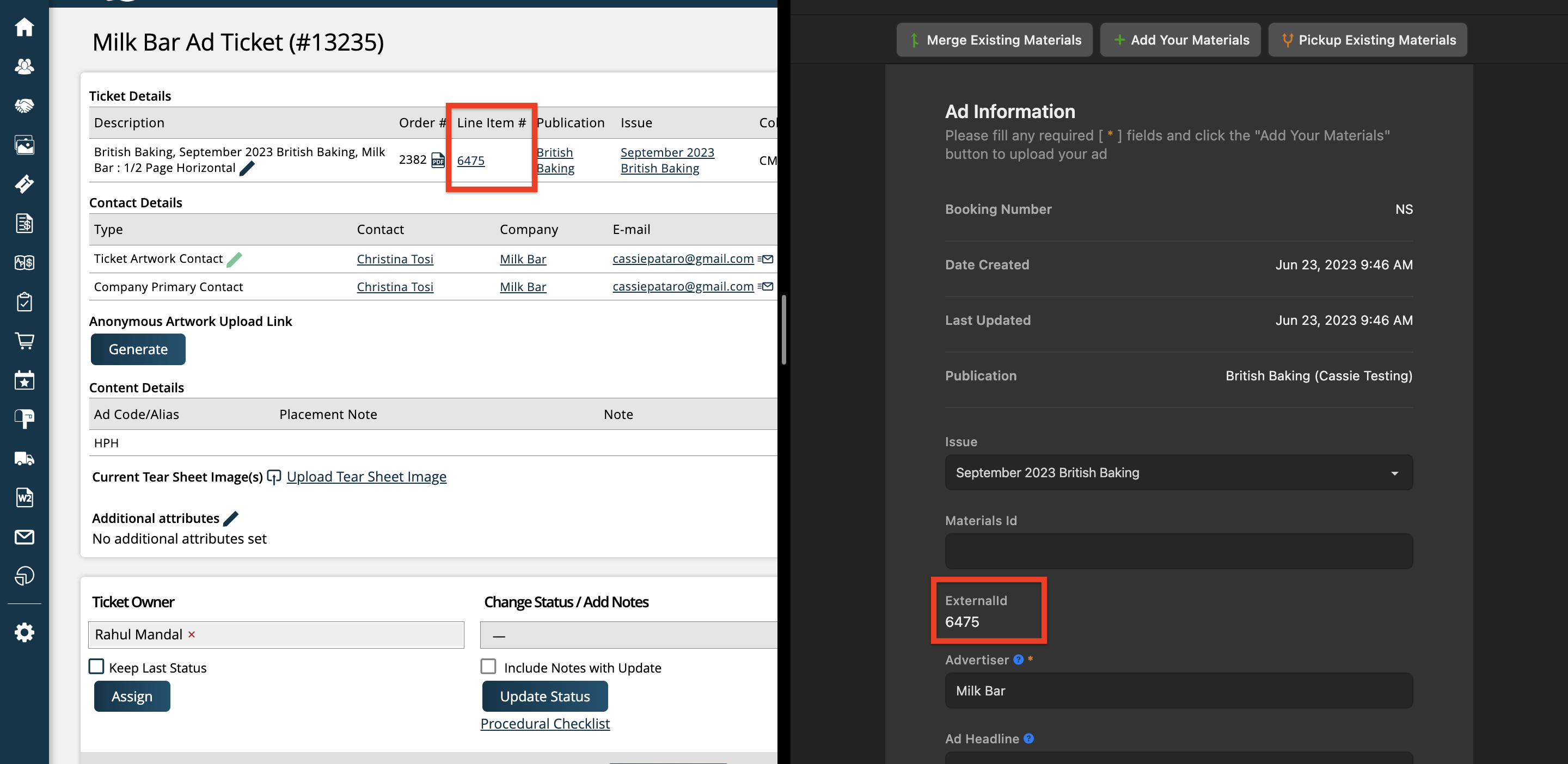Screen dimensions: 1568x764
Task: Edit Additional attributes pencil icon
Action: [231, 518]
